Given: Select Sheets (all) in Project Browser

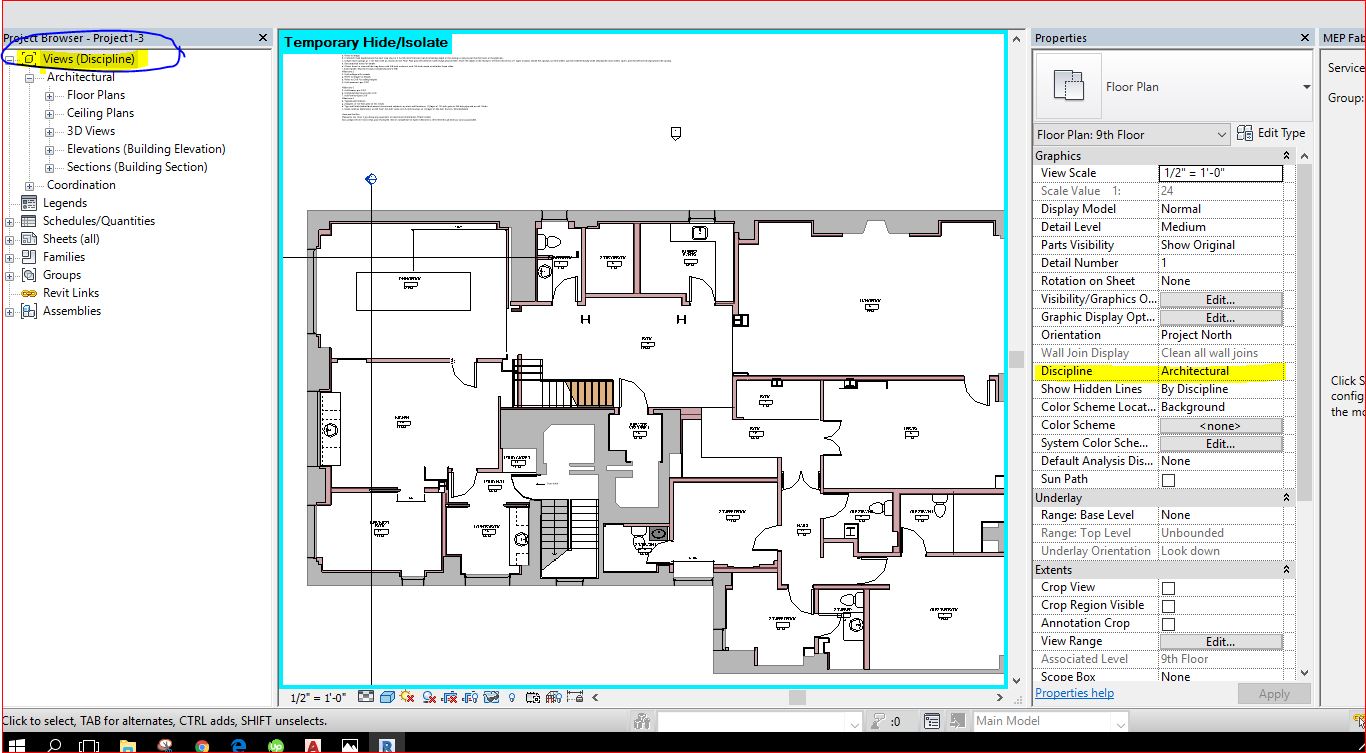Looking at the screenshot, I should click(71, 239).
